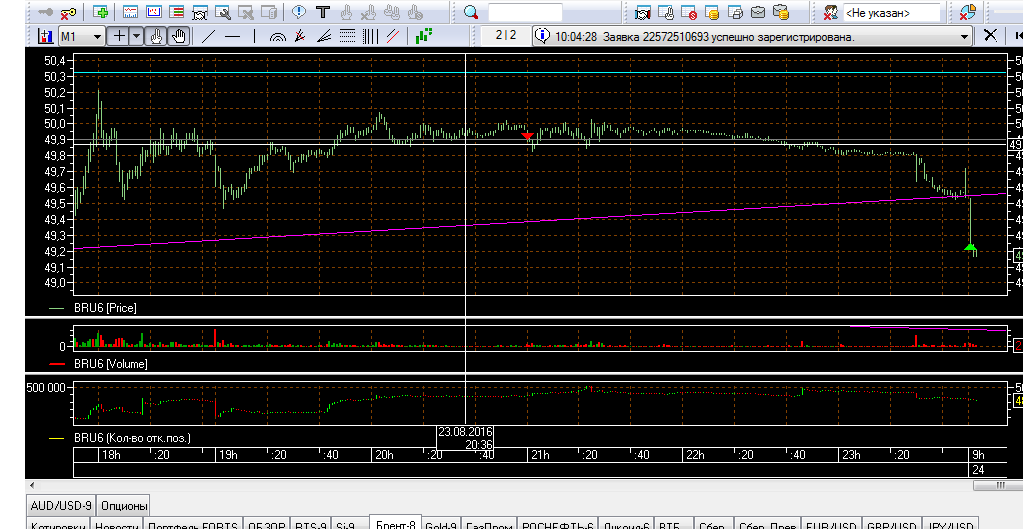
Task: Select the horizontal line drawing tool
Action: (x=232, y=36)
